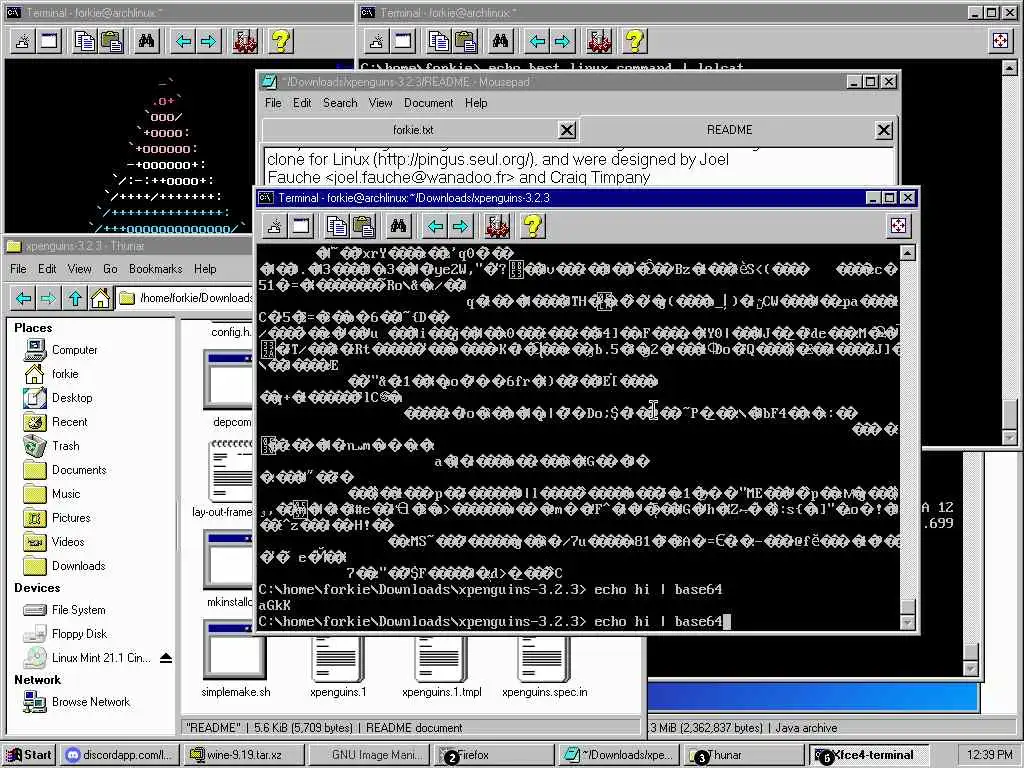This screenshot has height=768, width=1024.
Task: Click the yellow Help question mark in the xpenguins-3.2.3 terminal
Action: 532,226
